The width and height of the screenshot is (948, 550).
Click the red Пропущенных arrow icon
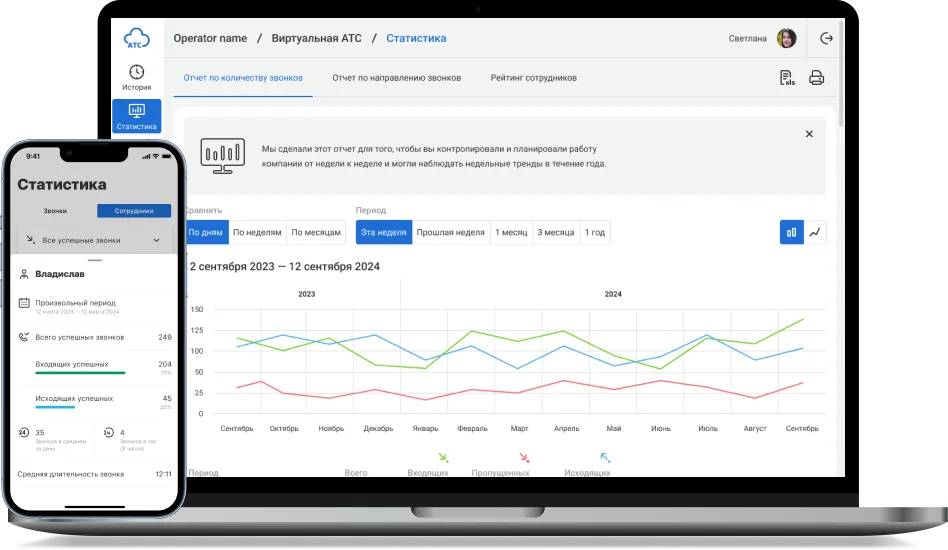(x=524, y=458)
